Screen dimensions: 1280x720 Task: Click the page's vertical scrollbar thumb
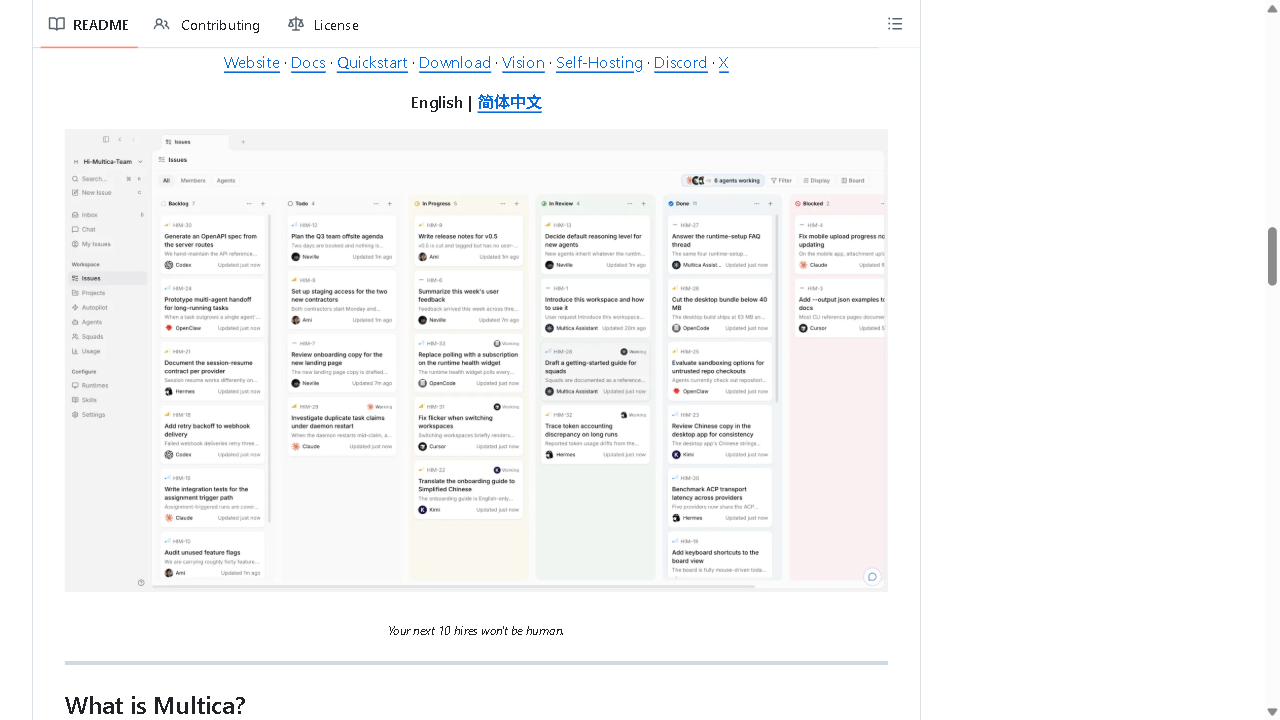click(x=1273, y=256)
